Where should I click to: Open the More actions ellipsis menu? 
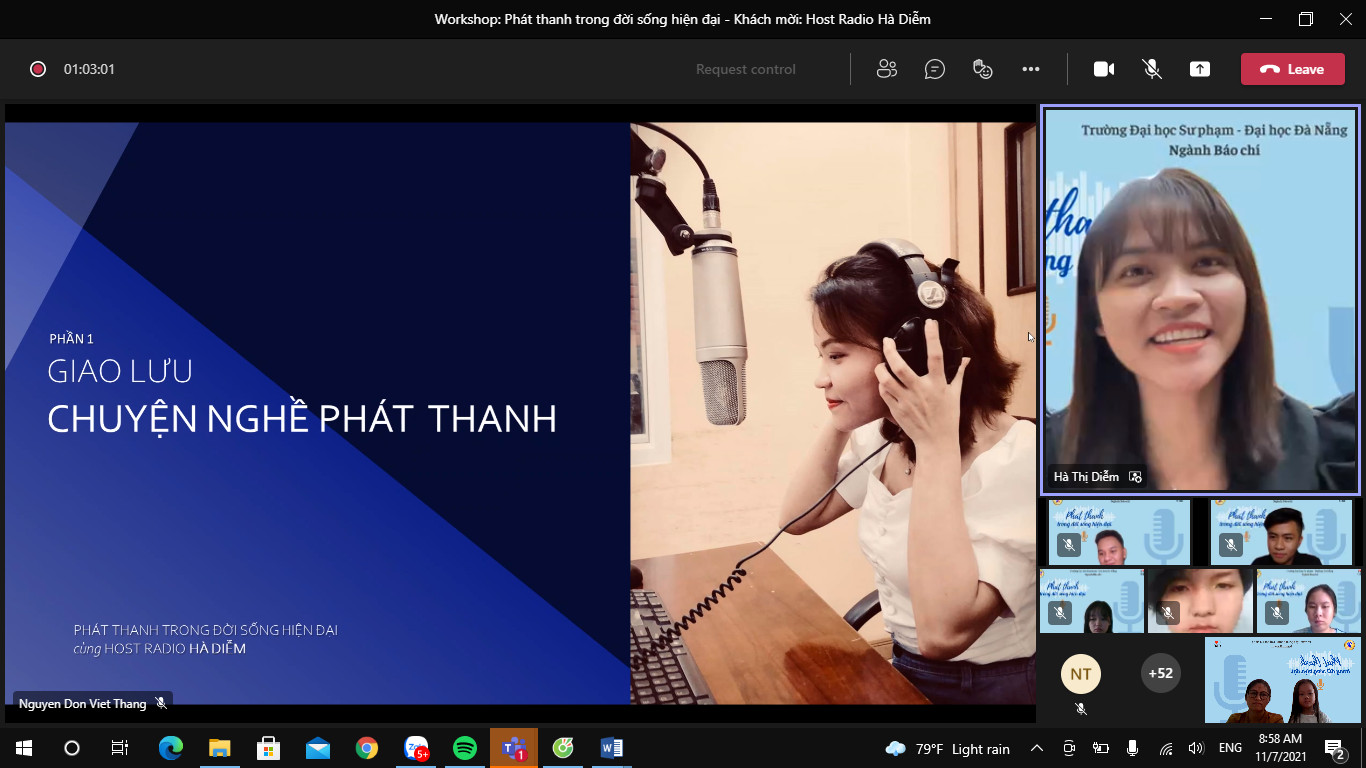[1031, 69]
